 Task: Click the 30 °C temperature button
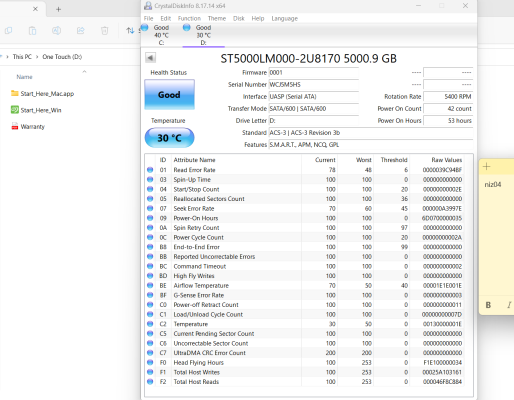(169, 138)
